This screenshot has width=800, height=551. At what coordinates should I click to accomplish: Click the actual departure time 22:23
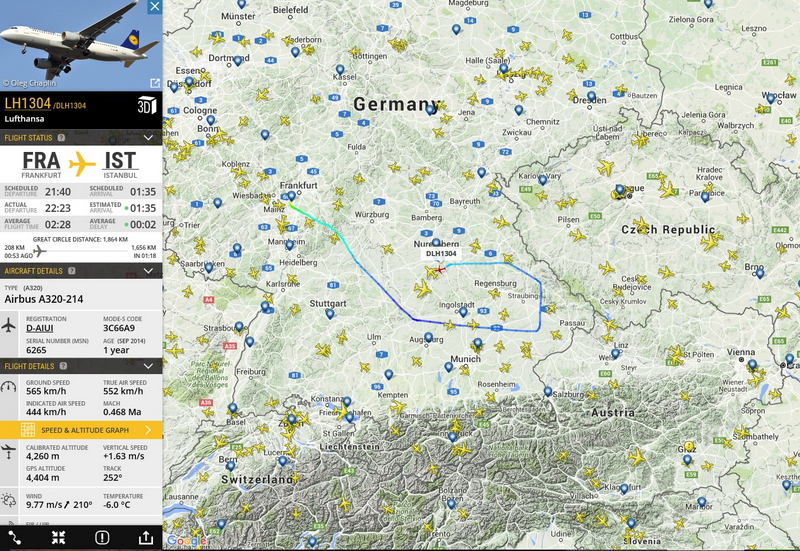58,208
